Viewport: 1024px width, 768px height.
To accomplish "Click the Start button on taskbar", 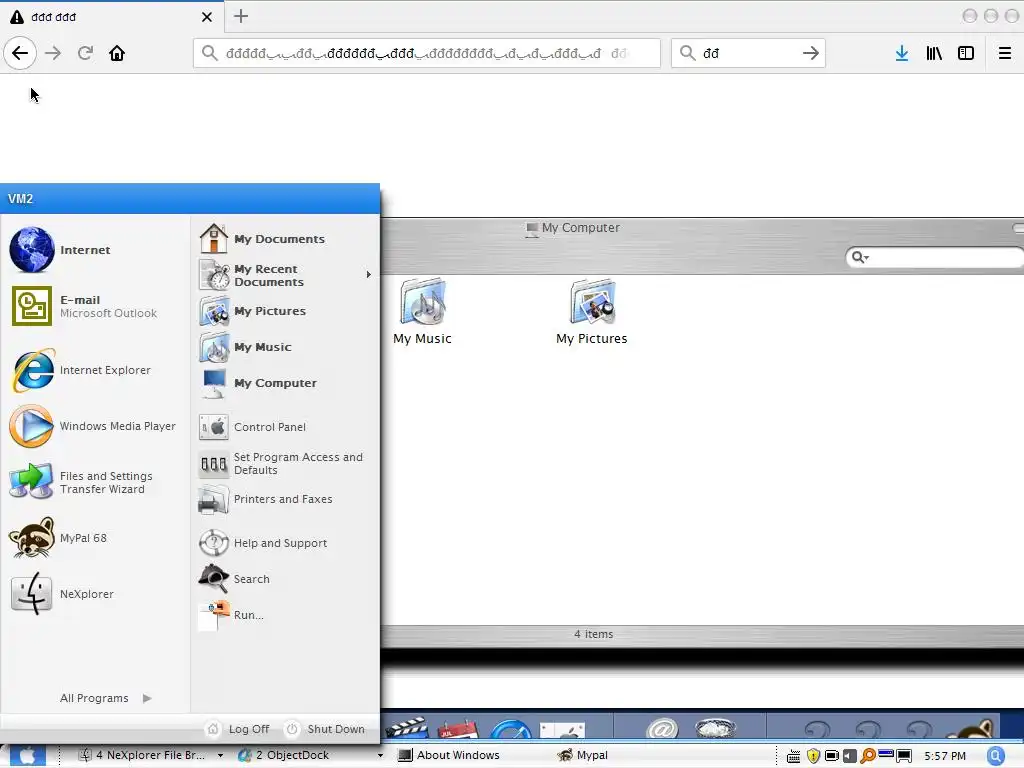I will tap(27, 756).
